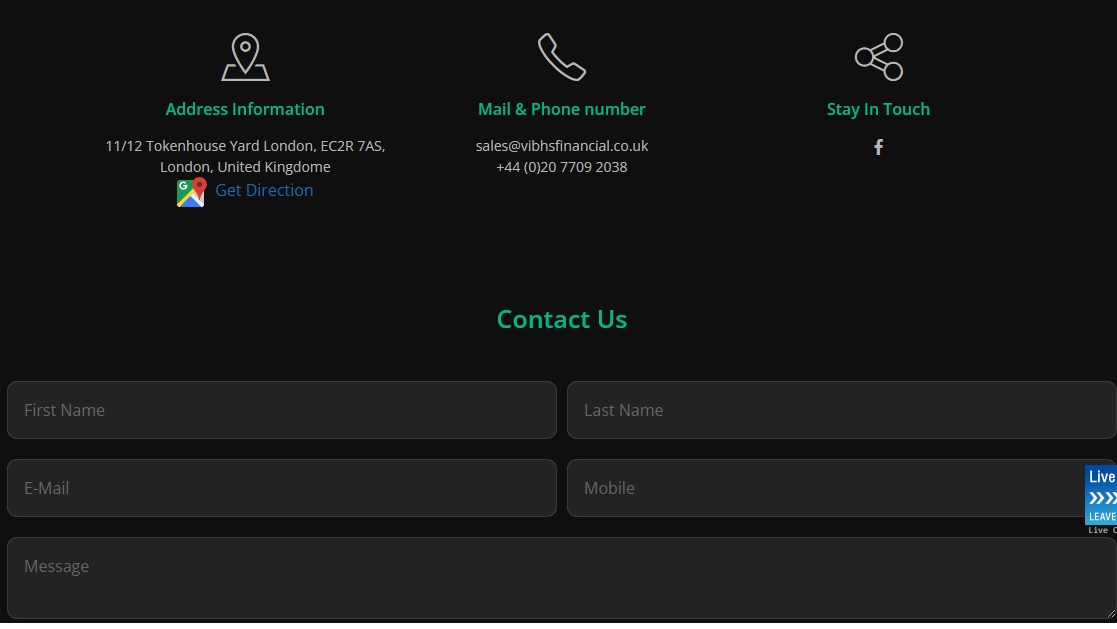
Task: Click the share network icon
Action: point(878,57)
